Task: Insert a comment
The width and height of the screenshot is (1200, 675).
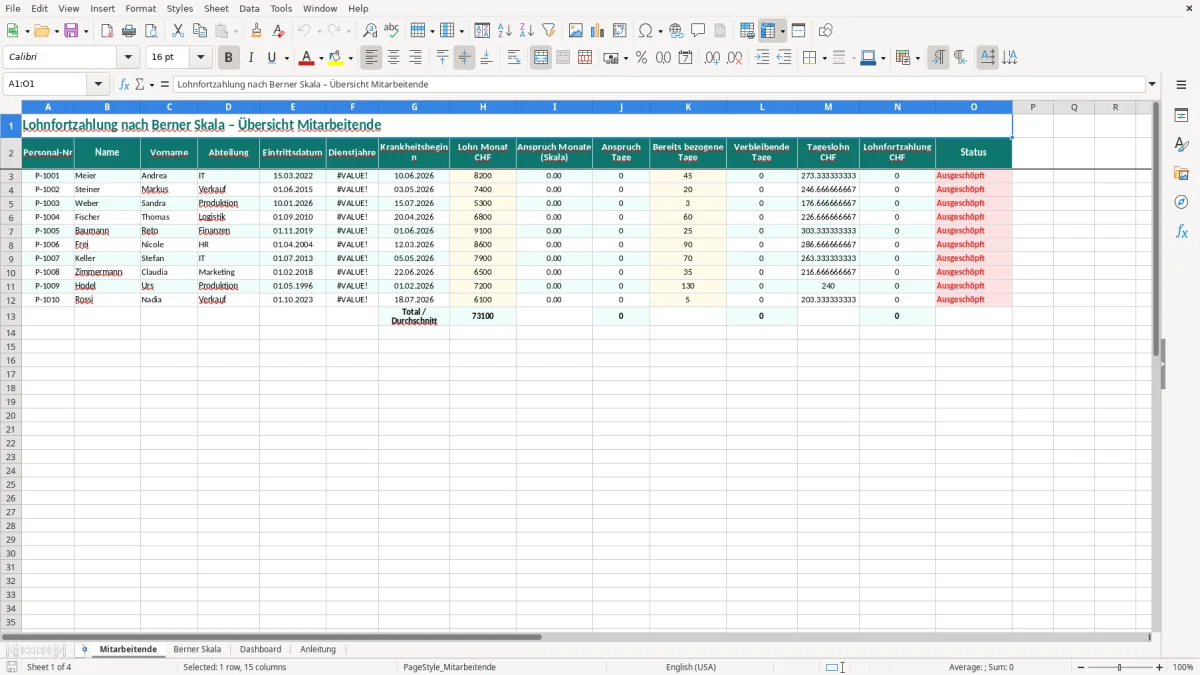Action: [698, 31]
